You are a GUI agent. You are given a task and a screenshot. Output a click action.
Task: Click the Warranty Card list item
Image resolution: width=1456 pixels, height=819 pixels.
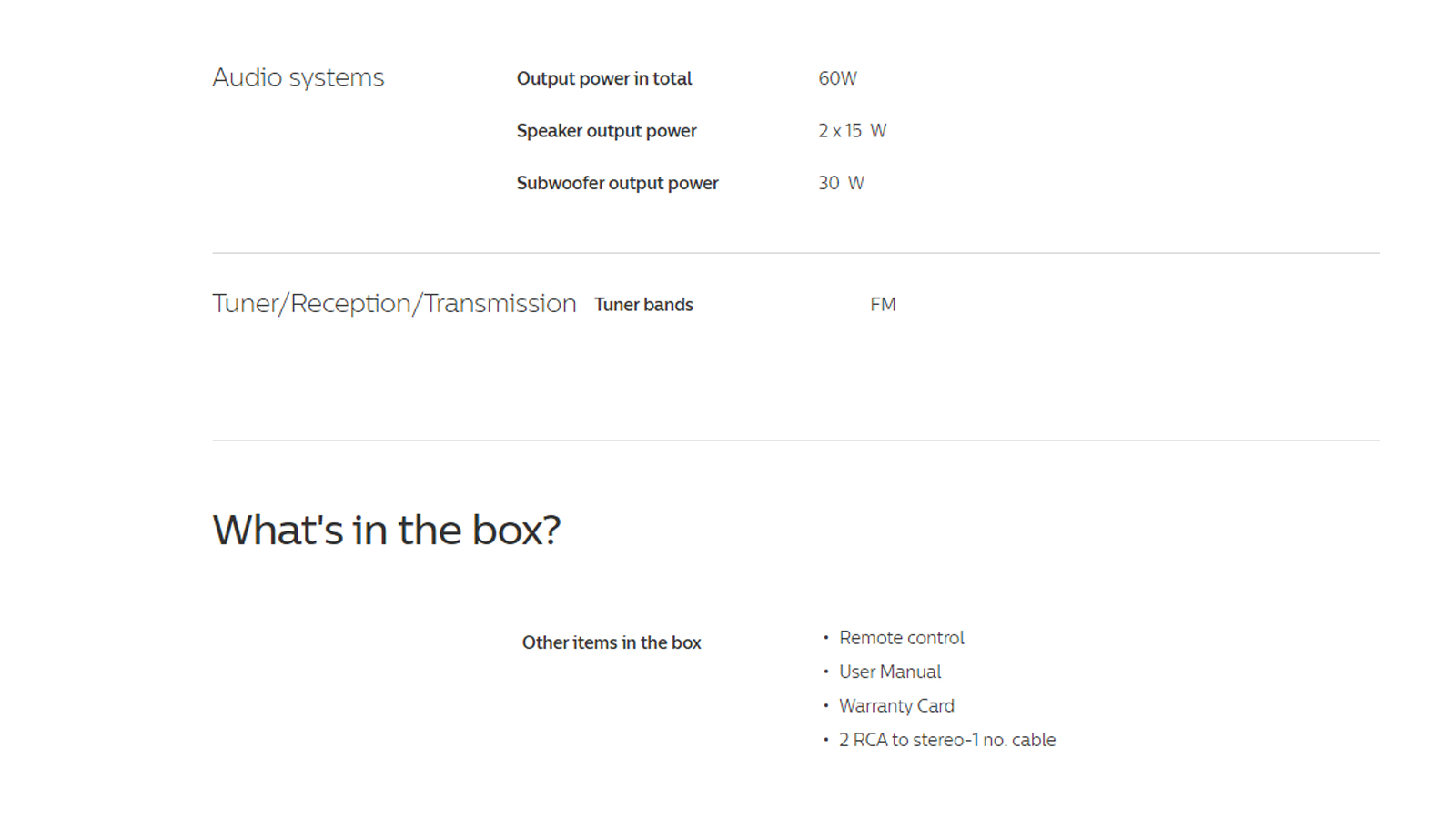pyautogui.click(x=896, y=706)
